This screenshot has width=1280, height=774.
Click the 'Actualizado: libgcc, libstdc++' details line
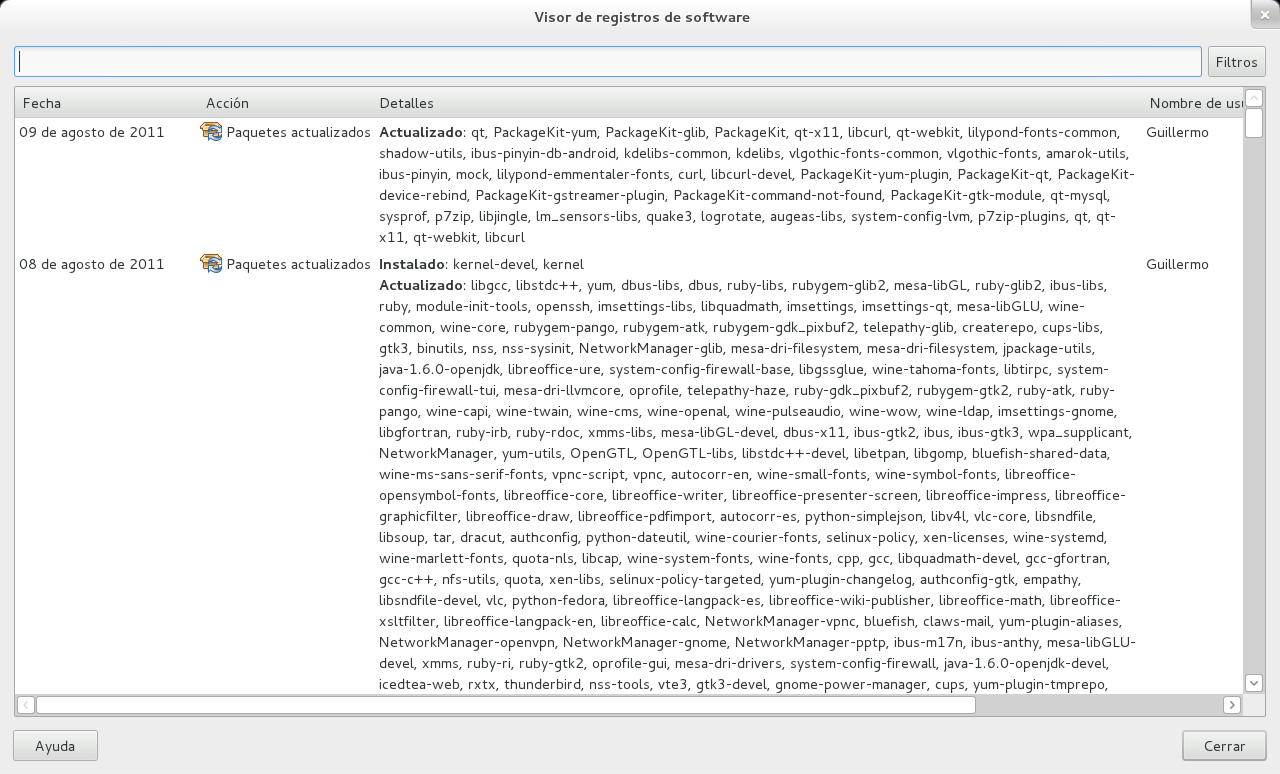pyautogui.click(x=742, y=285)
